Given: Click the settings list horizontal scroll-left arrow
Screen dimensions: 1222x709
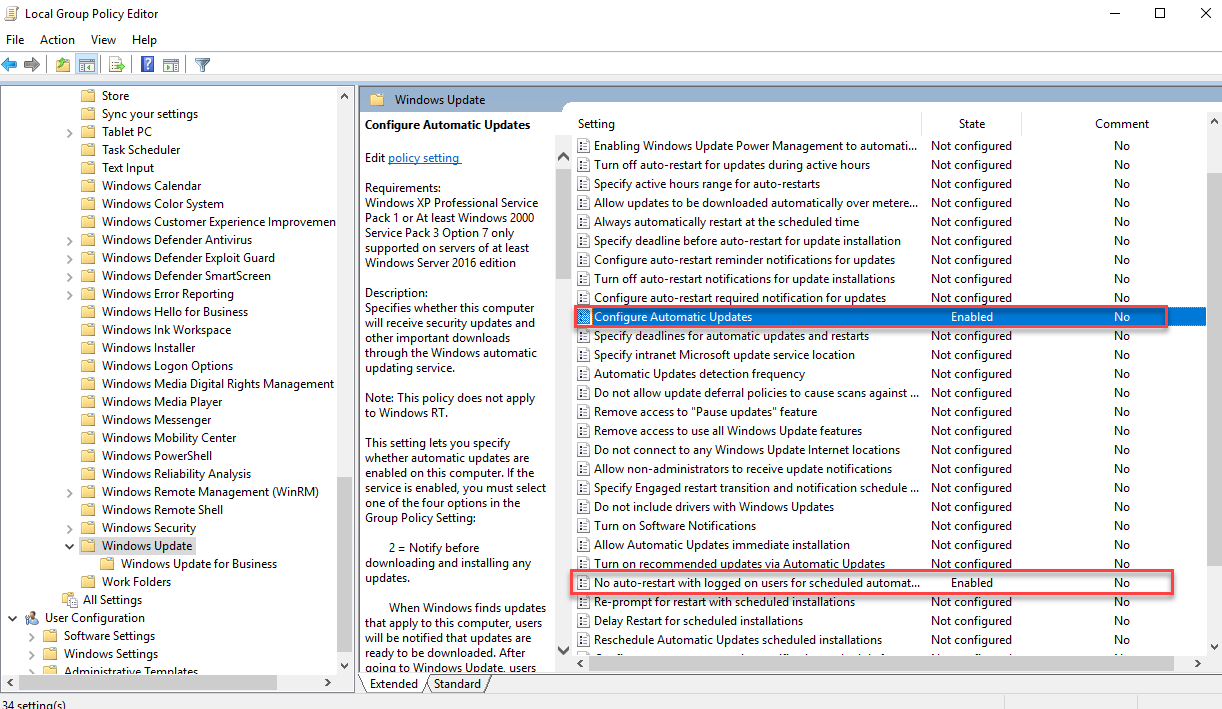Looking at the screenshot, I should pyautogui.click(x=581, y=662).
